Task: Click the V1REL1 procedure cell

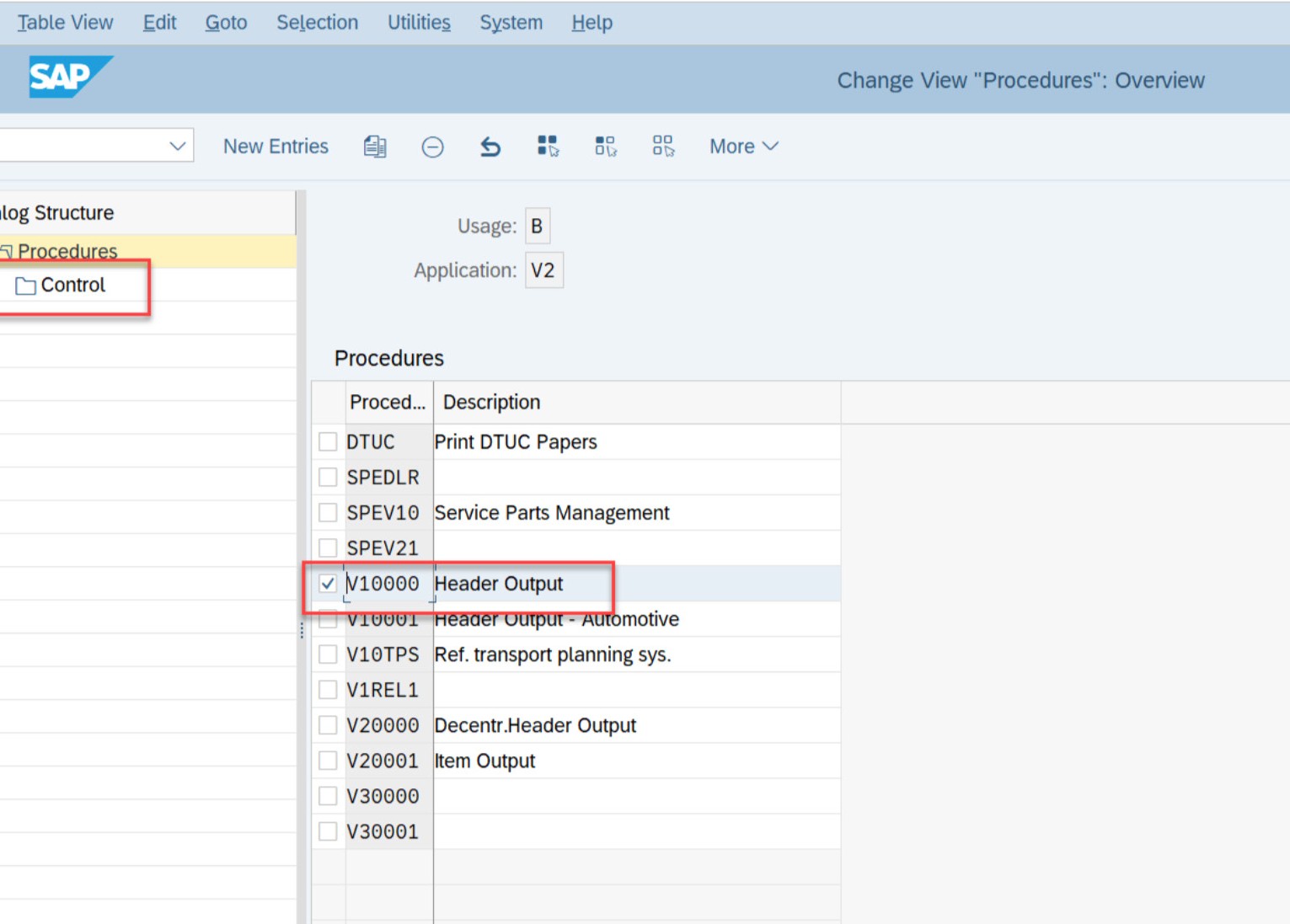Action: (x=388, y=689)
